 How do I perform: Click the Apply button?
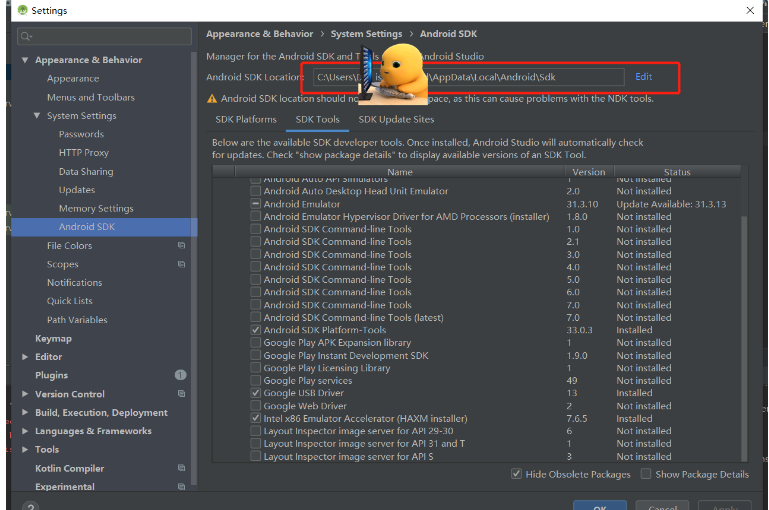[725, 506]
